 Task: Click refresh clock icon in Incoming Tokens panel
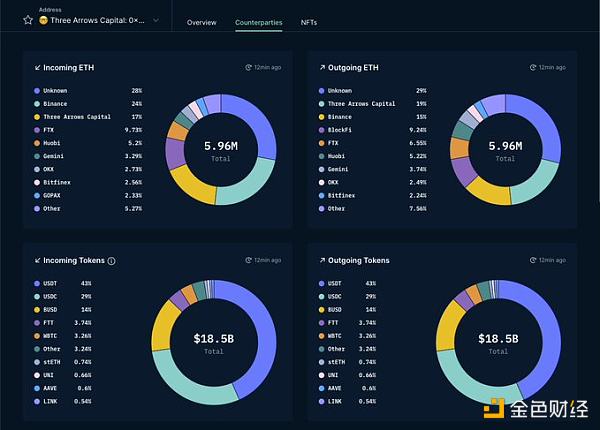tap(249, 260)
